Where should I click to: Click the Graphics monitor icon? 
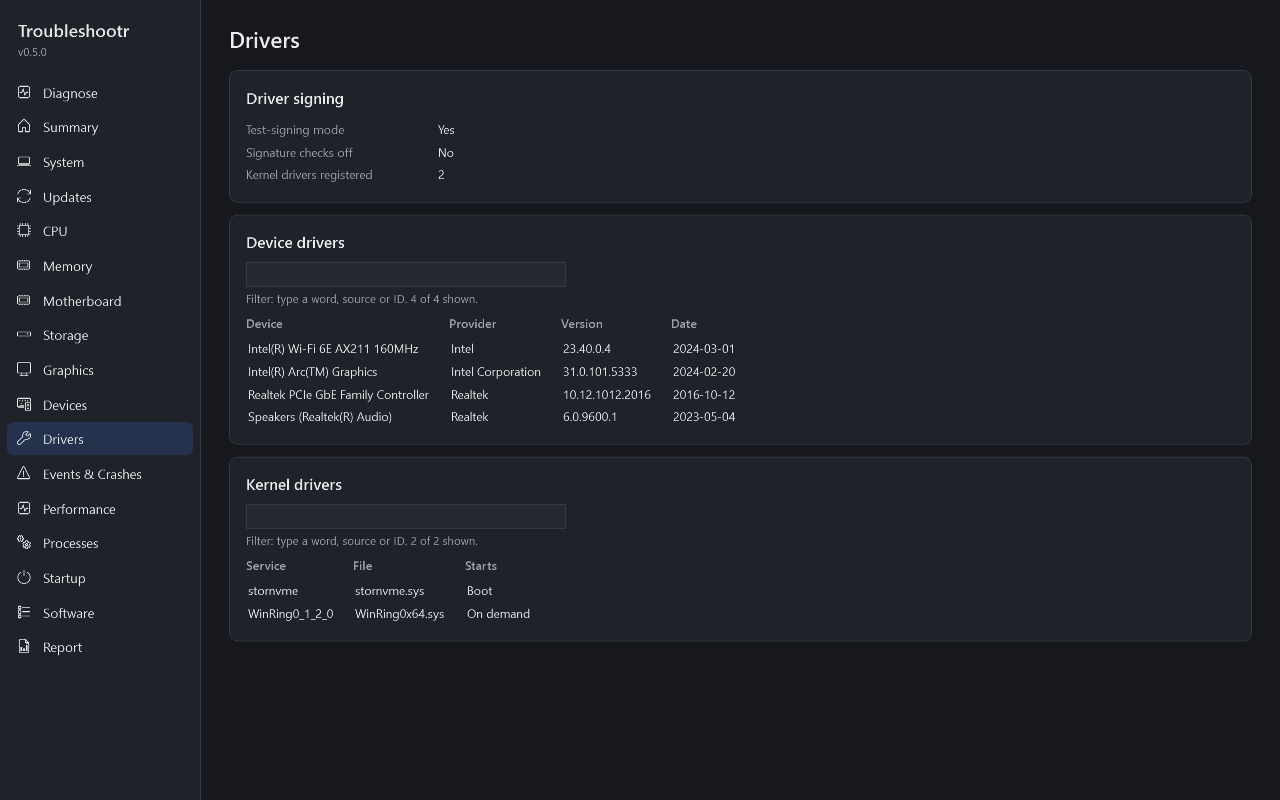tap(24, 369)
